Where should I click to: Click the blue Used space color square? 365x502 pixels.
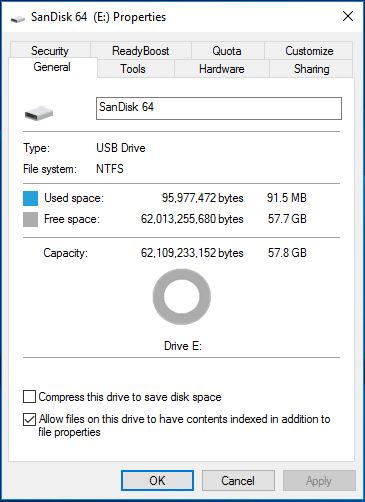click(30, 198)
